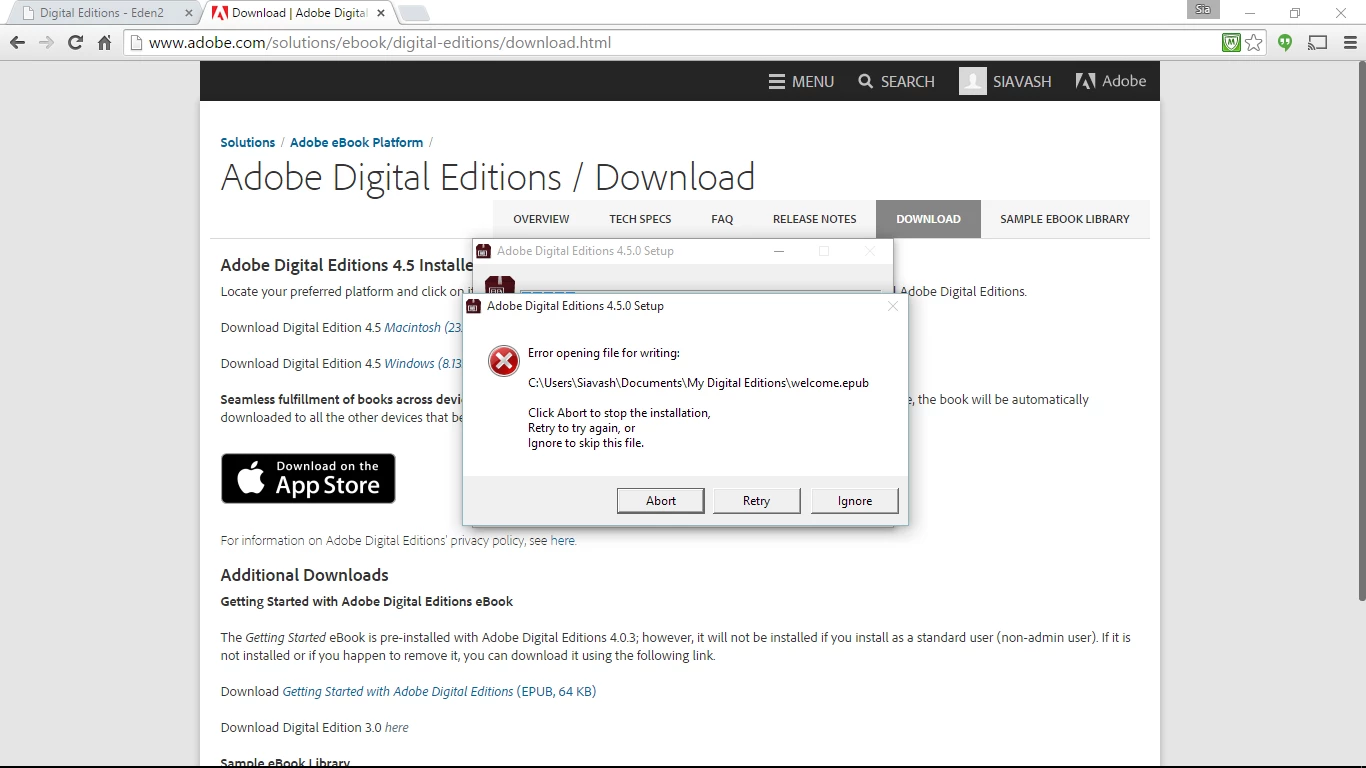Click the browser Forward arrow
1366x768 pixels.
(46, 42)
